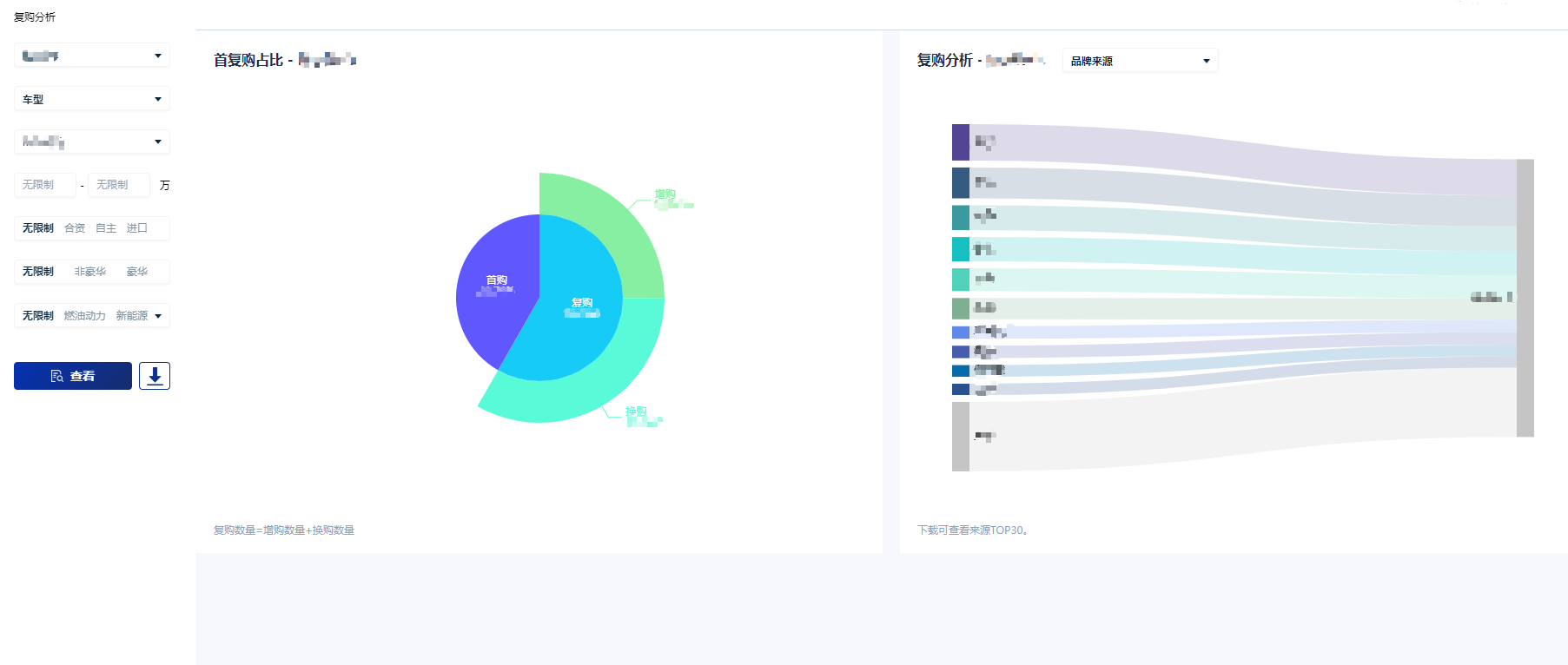Select 无限制 in the 豪华 row

point(38,272)
